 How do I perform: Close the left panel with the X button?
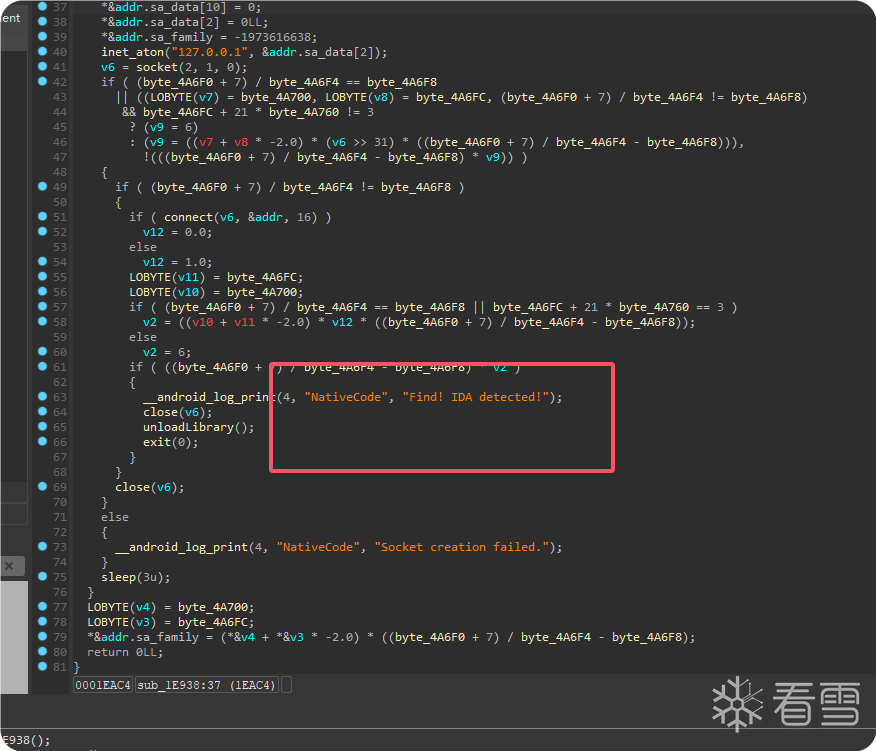[9, 565]
